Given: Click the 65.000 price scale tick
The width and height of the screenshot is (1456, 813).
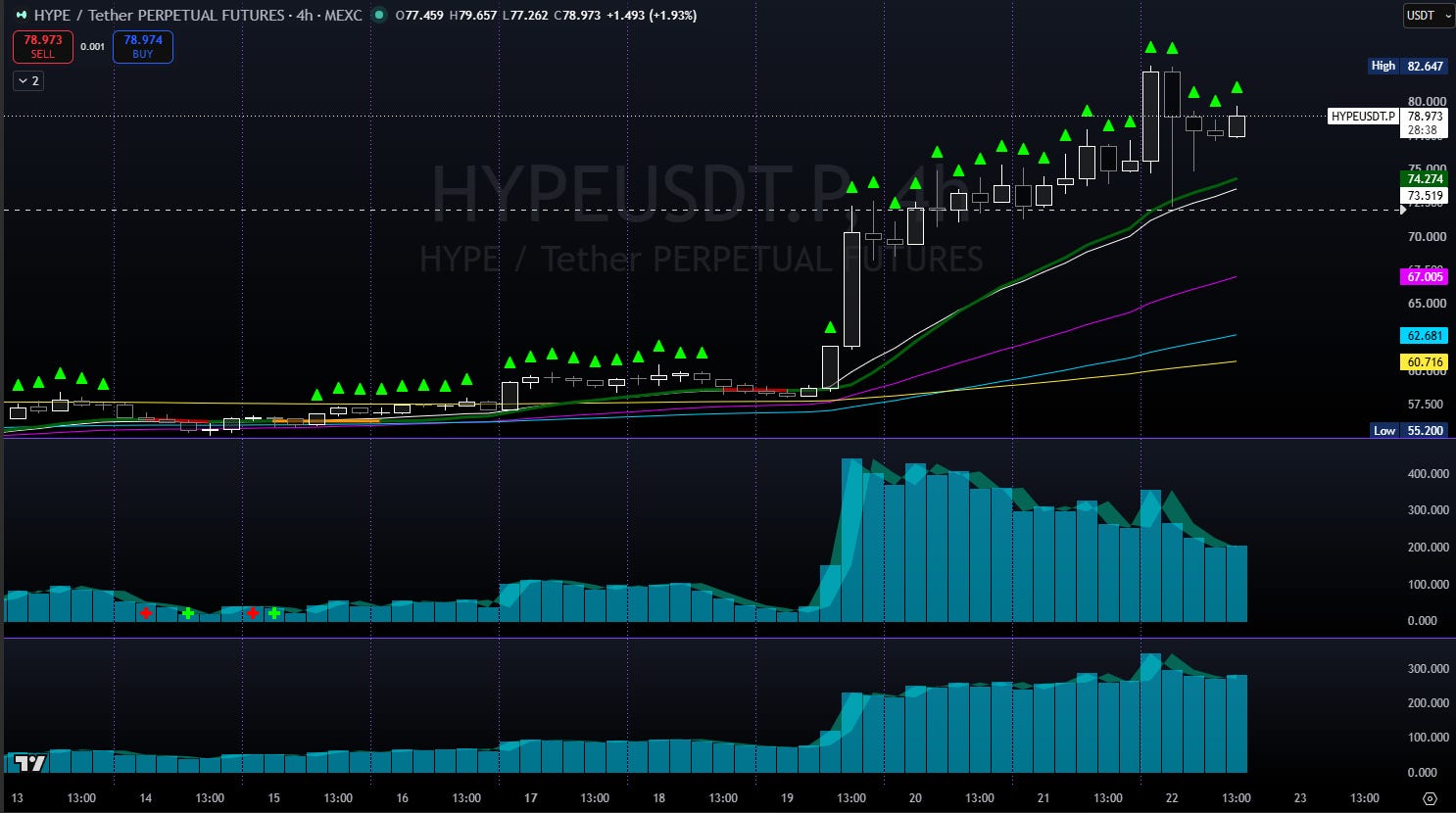Looking at the screenshot, I should pos(1426,304).
